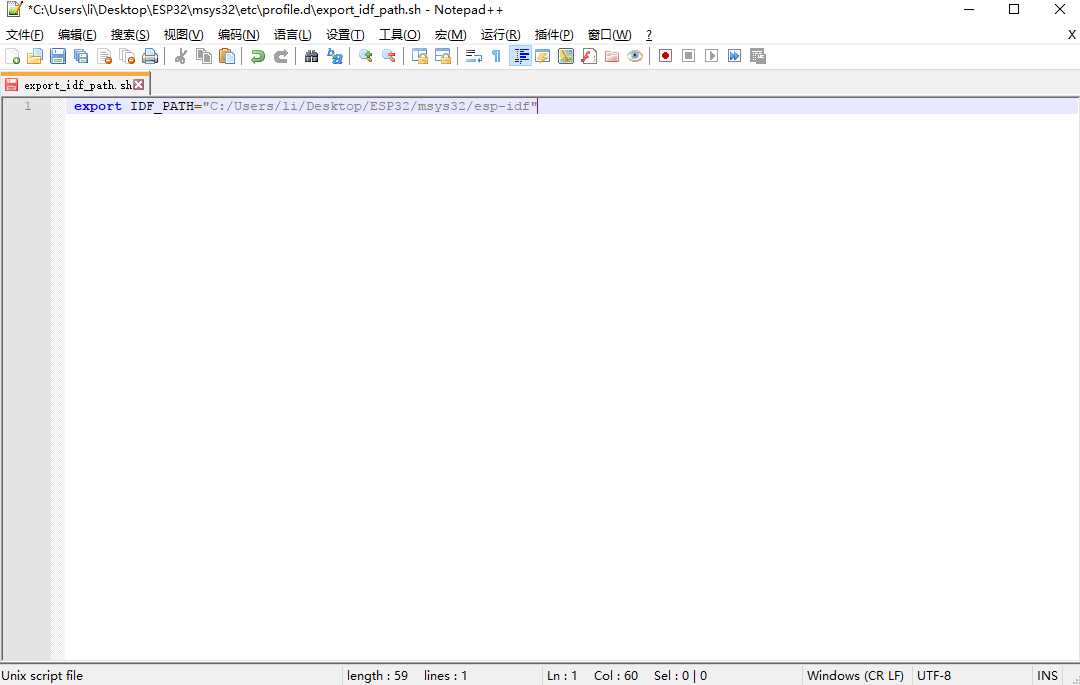Open the 文件(F) menu
The width and height of the screenshot is (1080, 685).
click(x=25, y=34)
